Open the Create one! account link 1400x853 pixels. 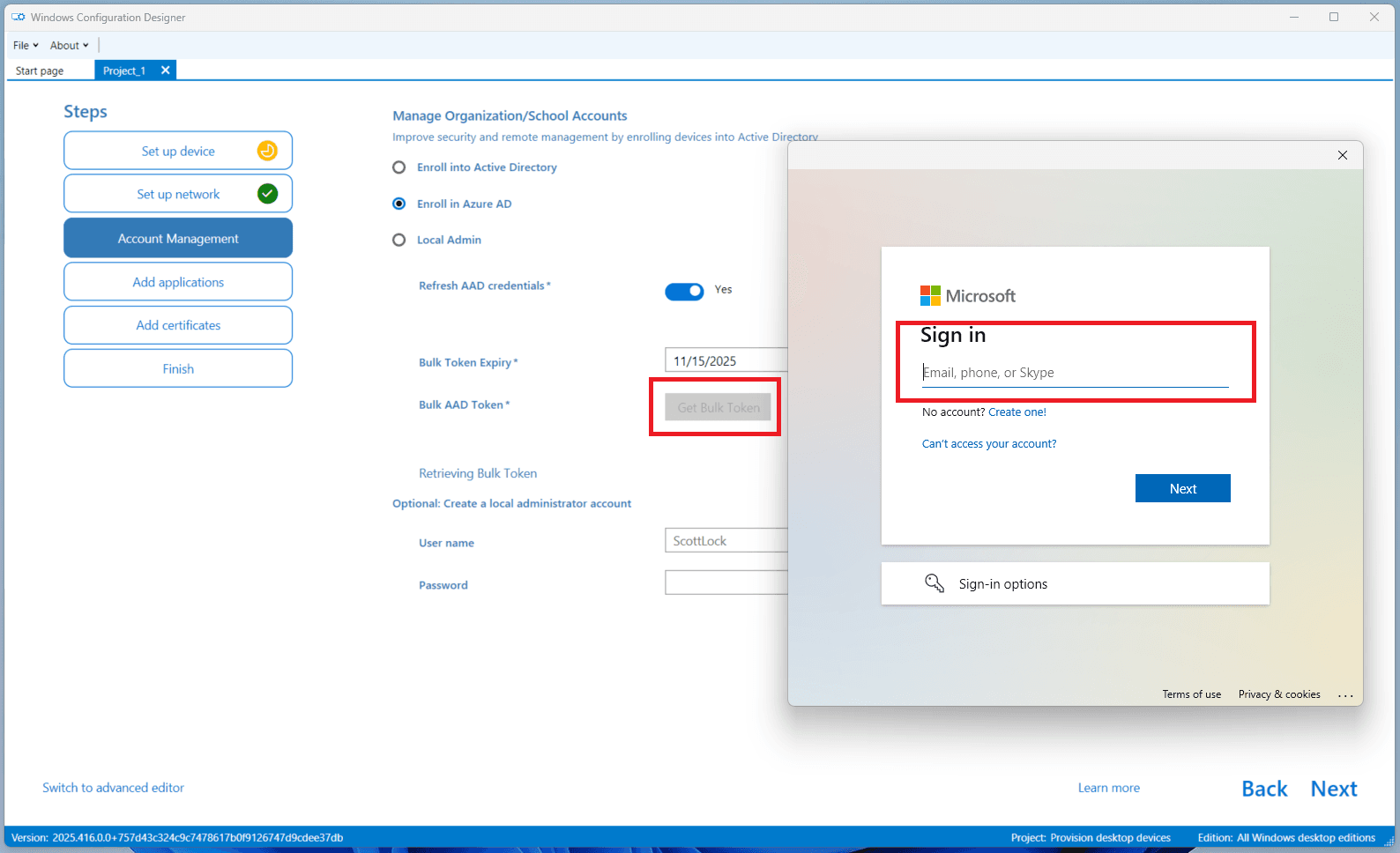click(x=1016, y=412)
